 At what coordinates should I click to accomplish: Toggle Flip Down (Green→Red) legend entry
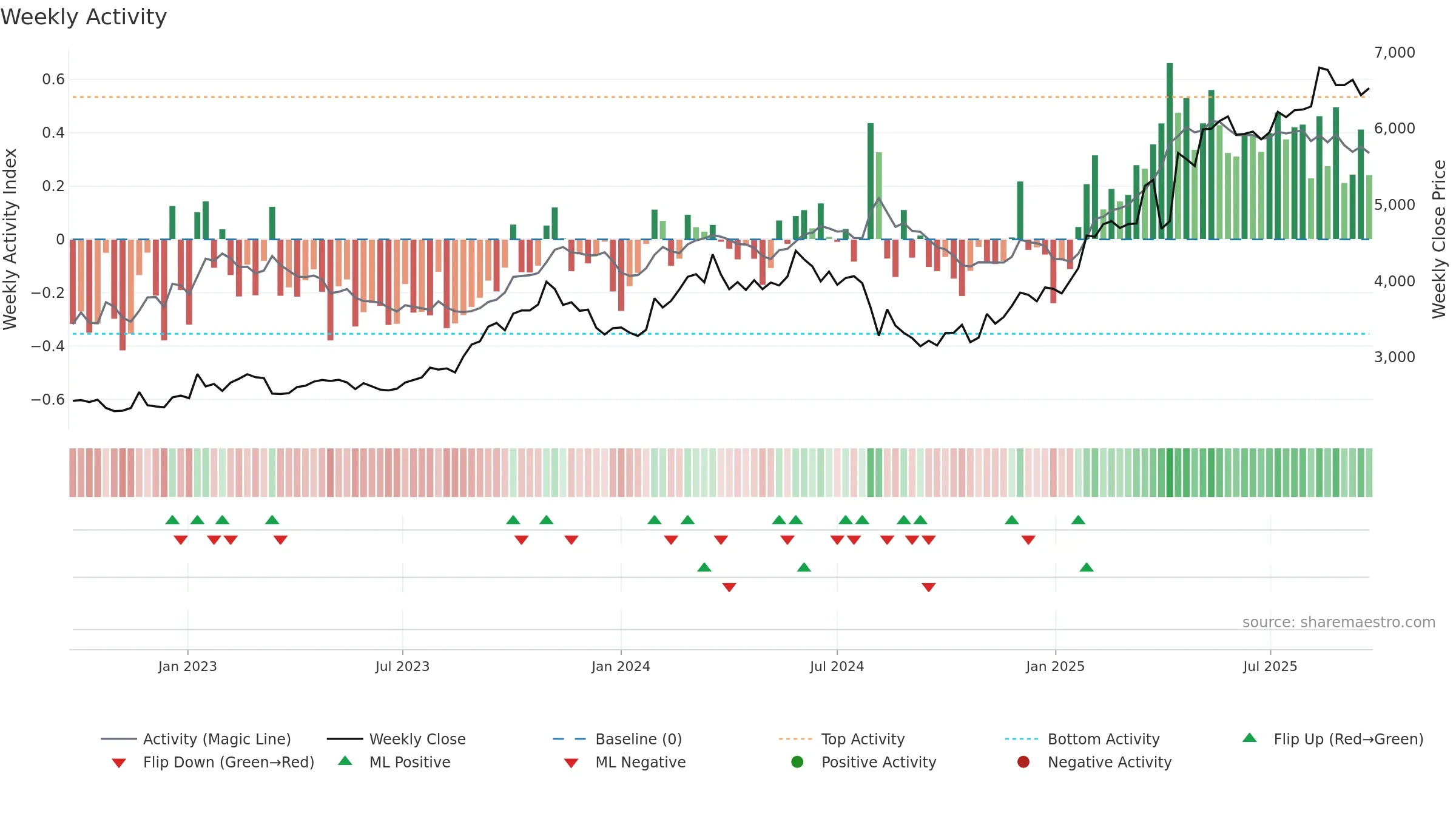[213, 762]
